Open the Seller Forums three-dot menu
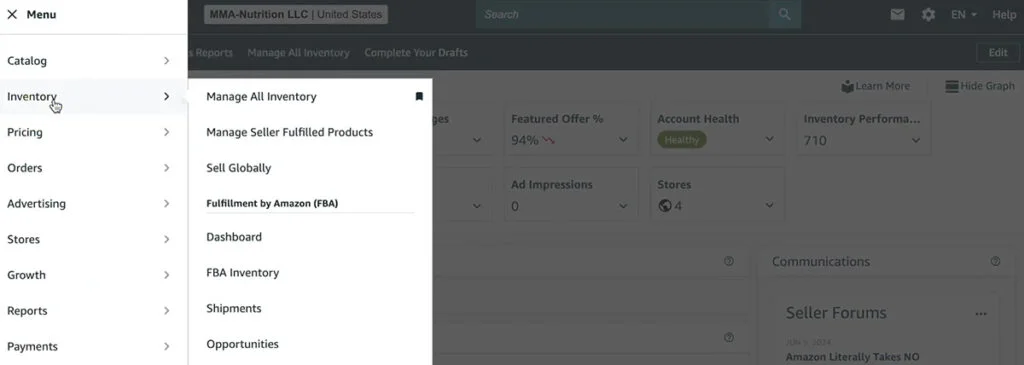 coord(980,314)
